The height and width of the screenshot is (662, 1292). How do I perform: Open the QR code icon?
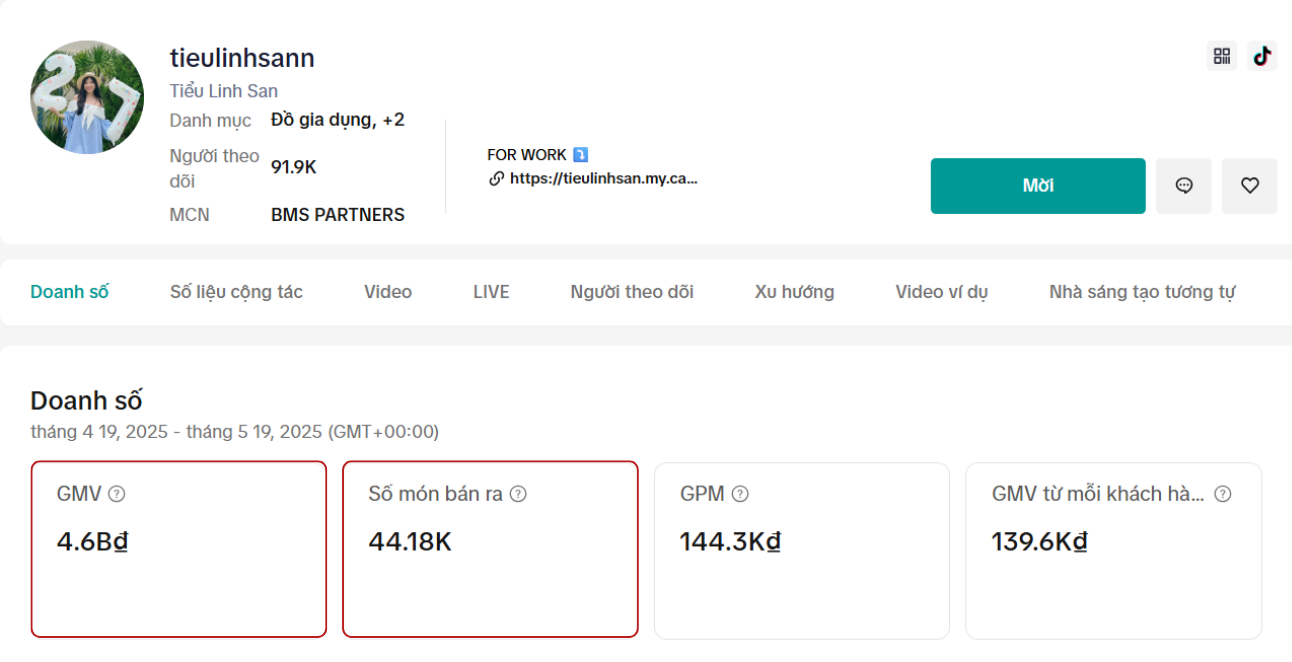tap(1221, 56)
